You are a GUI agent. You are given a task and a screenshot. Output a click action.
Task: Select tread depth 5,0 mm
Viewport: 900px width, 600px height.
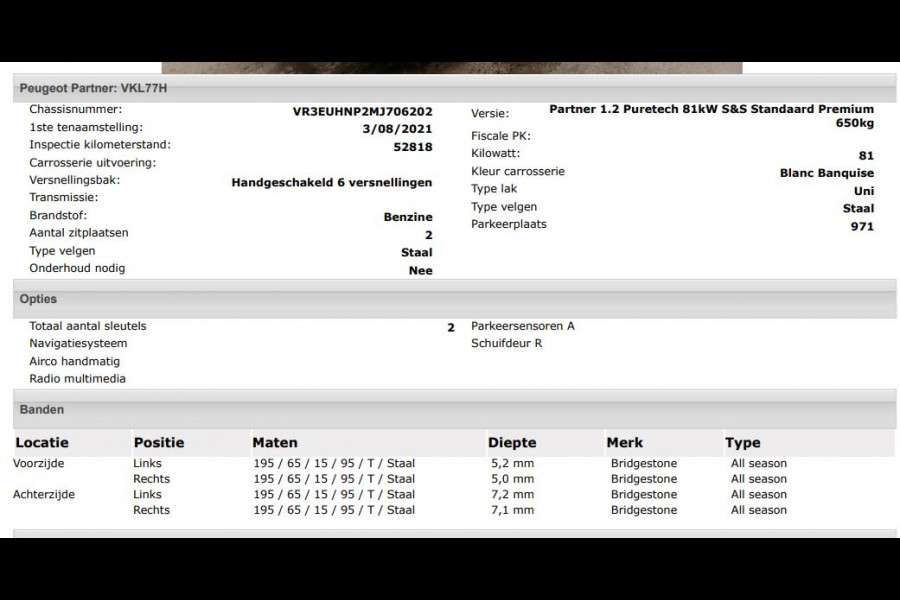(x=513, y=479)
